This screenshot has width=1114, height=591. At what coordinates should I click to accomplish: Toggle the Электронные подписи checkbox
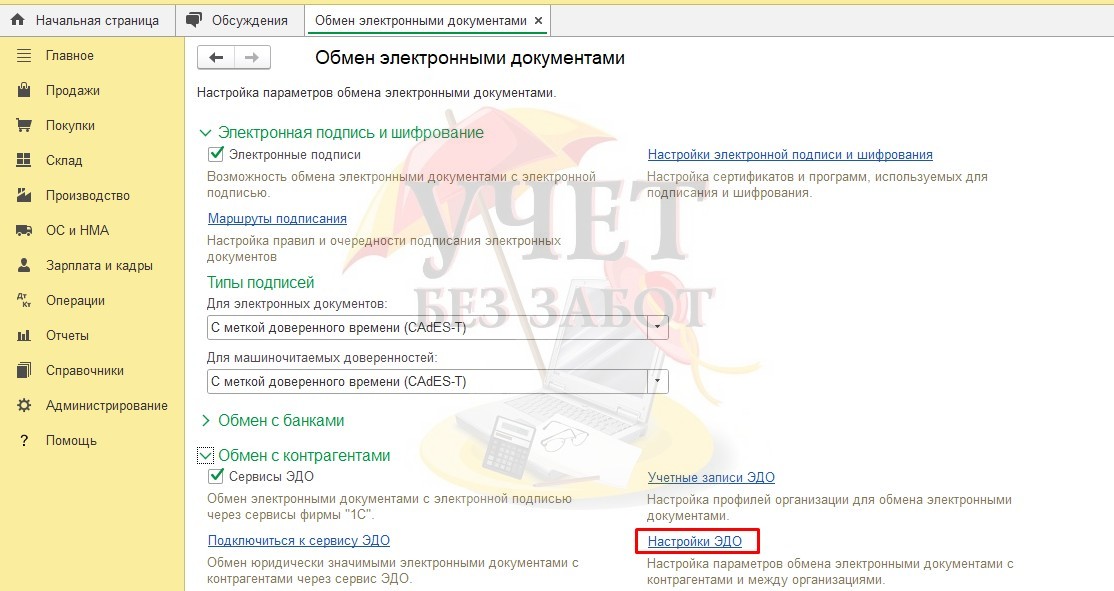215,153
